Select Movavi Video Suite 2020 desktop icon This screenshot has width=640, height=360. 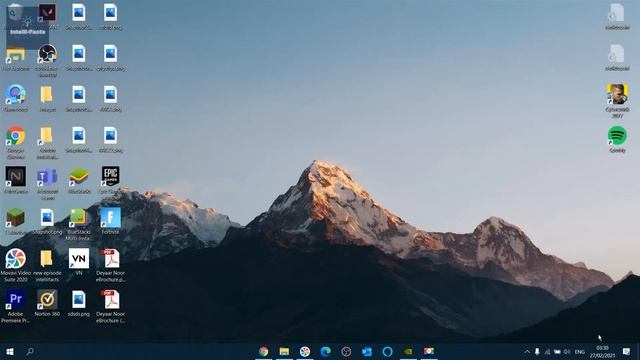pos(16,258)
